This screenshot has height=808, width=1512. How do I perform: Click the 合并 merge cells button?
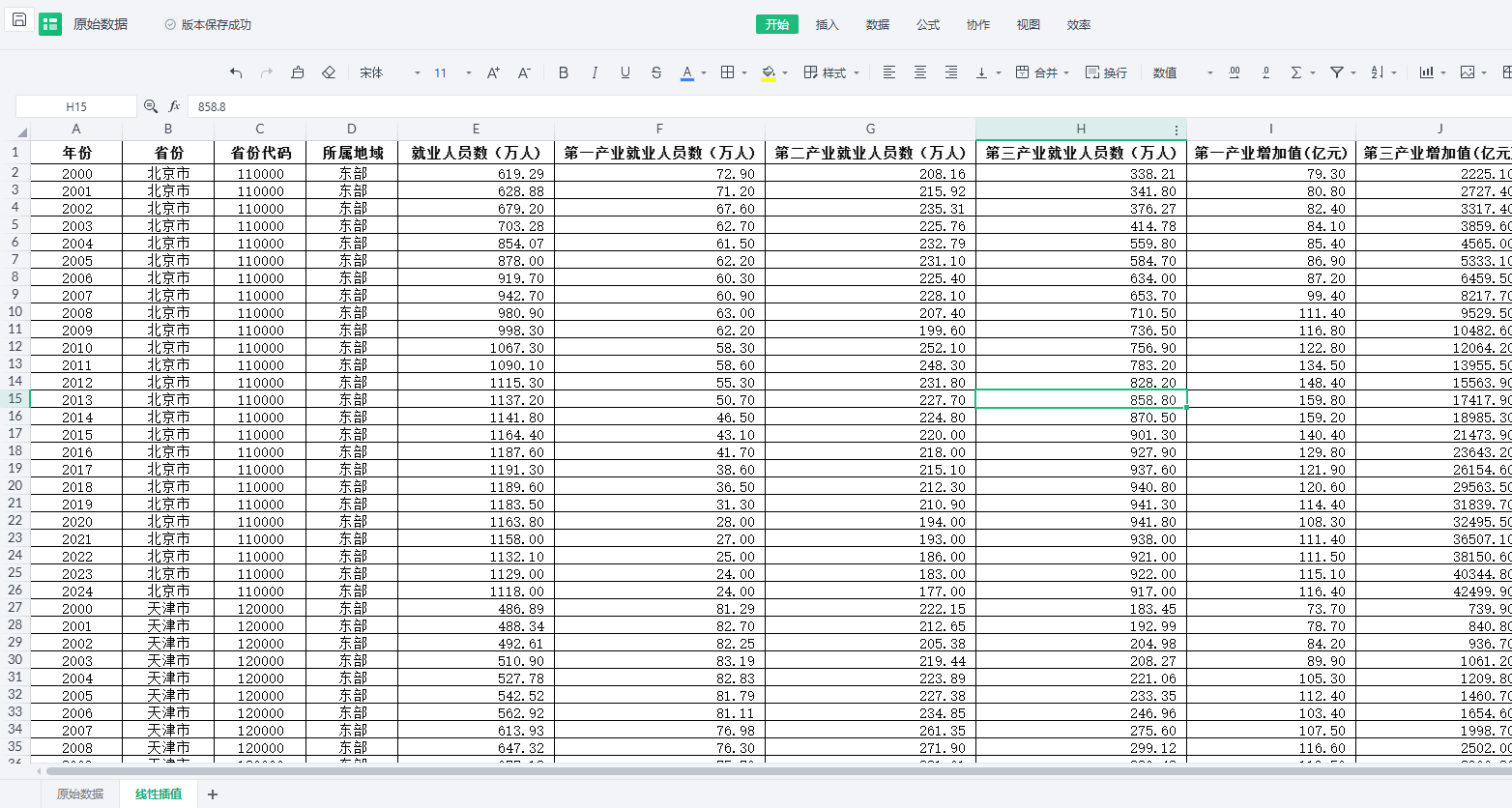1036,72
